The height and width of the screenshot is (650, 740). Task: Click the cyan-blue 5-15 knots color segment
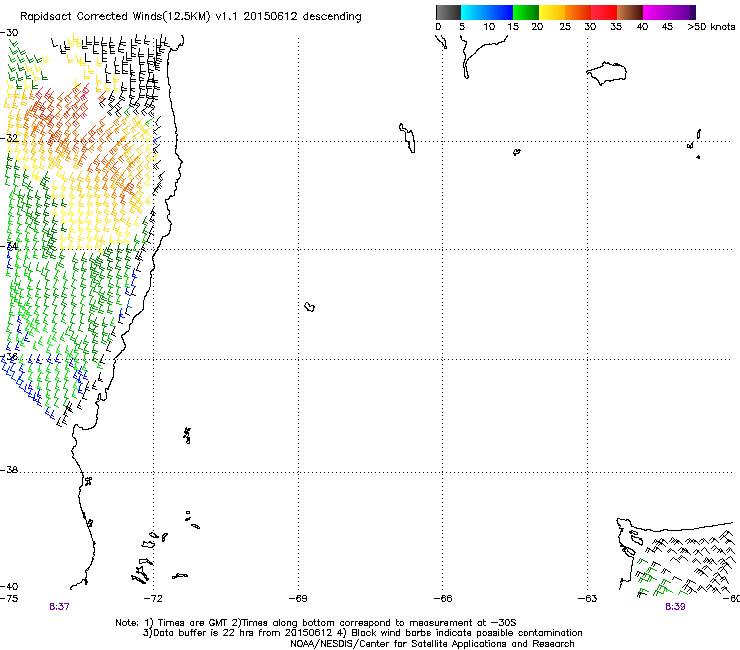(487, 12)
